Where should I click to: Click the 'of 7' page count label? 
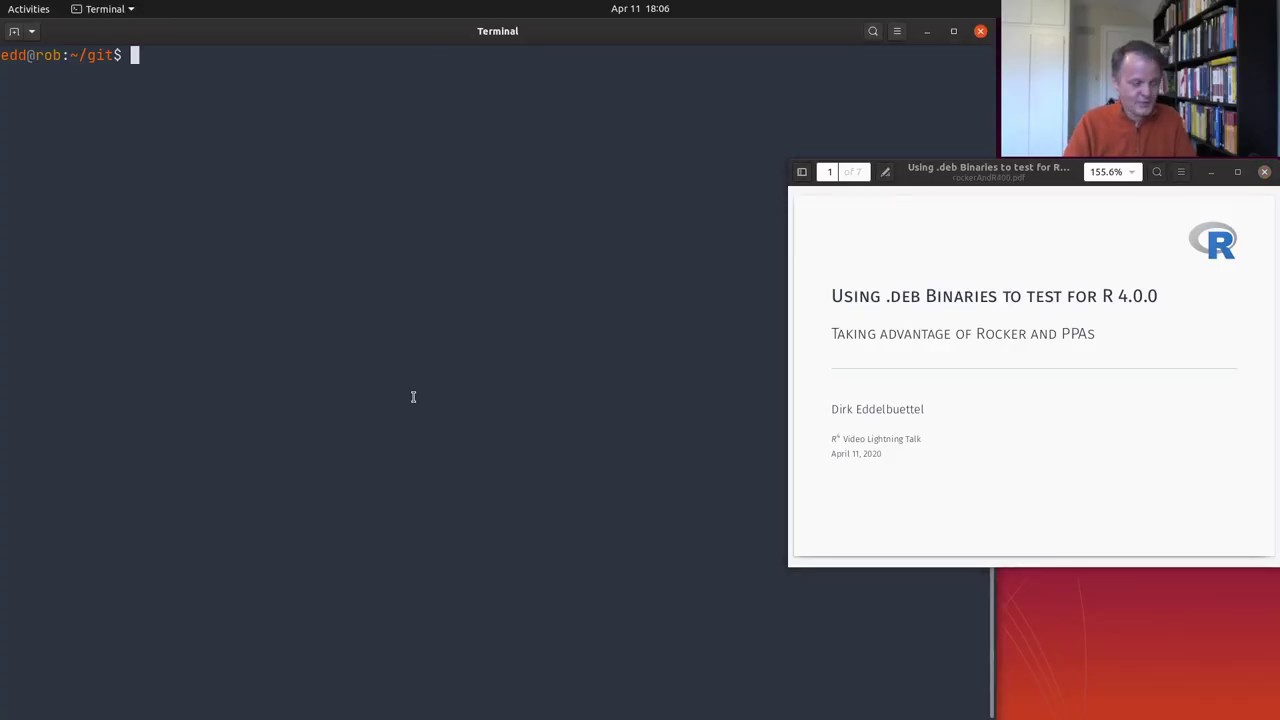(853, 172)
